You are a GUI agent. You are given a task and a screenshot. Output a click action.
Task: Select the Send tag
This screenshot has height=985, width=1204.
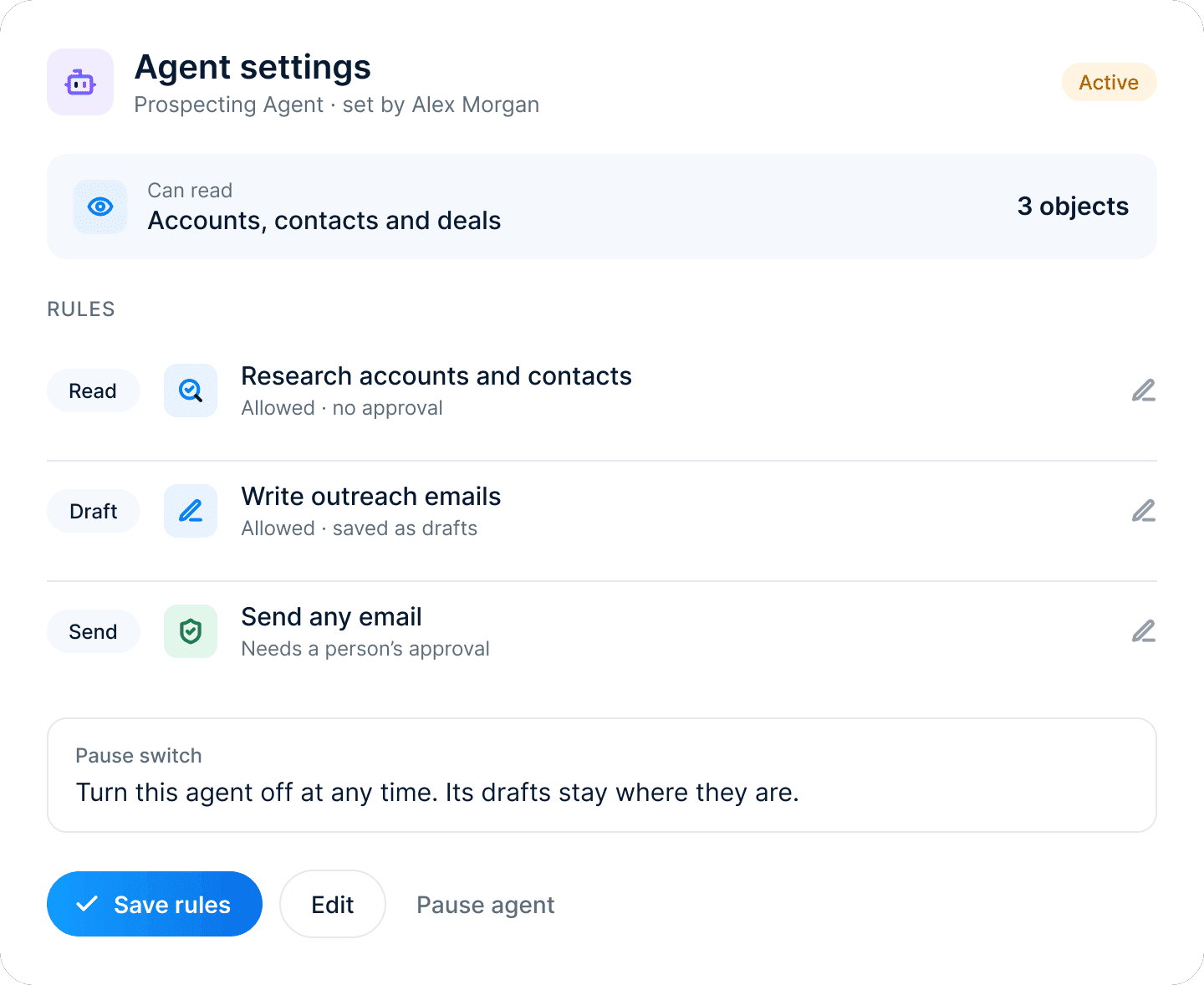click(93, 631)
